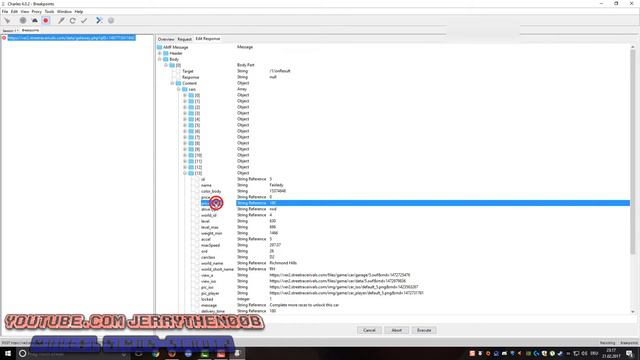This screenshot has height=360, width=640.
Task: Click the taskbar clock showing the date
Action: pyautogui.click(x=611, y=353)
